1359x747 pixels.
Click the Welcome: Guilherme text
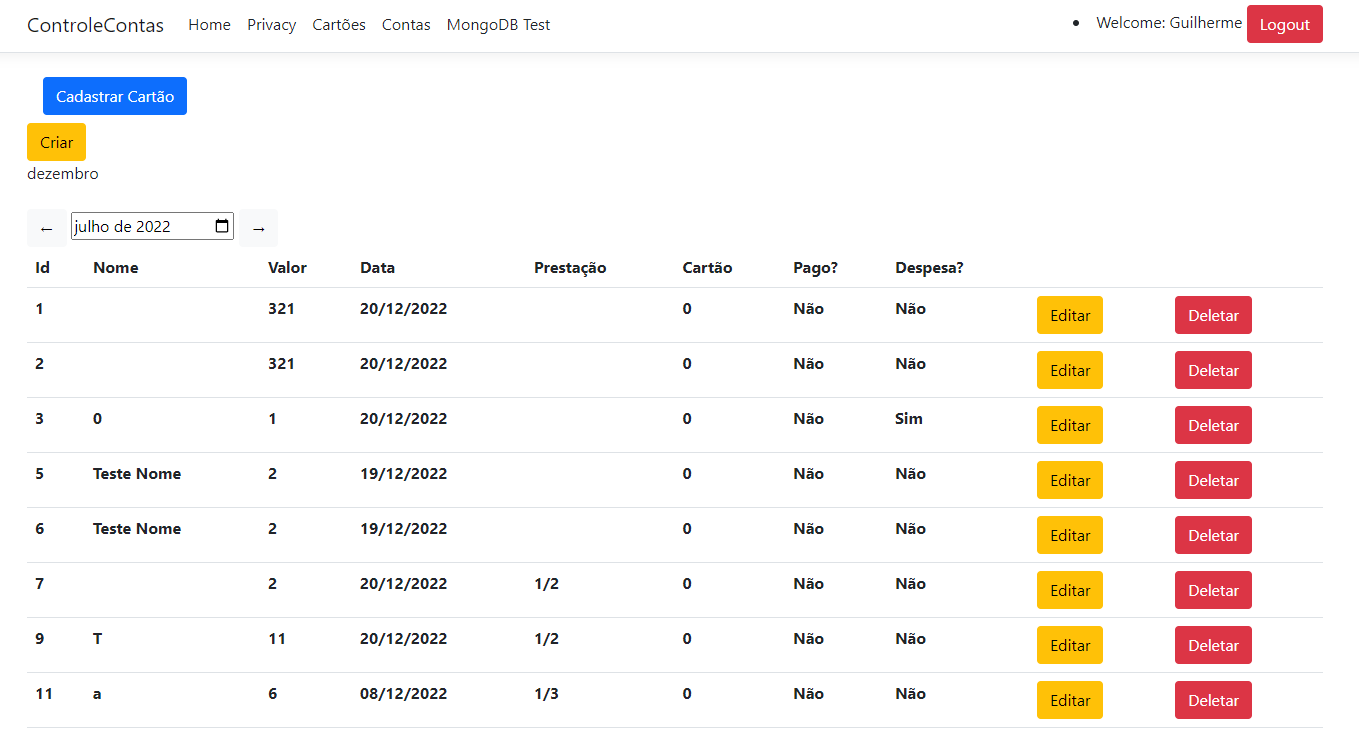[1169, 23]
